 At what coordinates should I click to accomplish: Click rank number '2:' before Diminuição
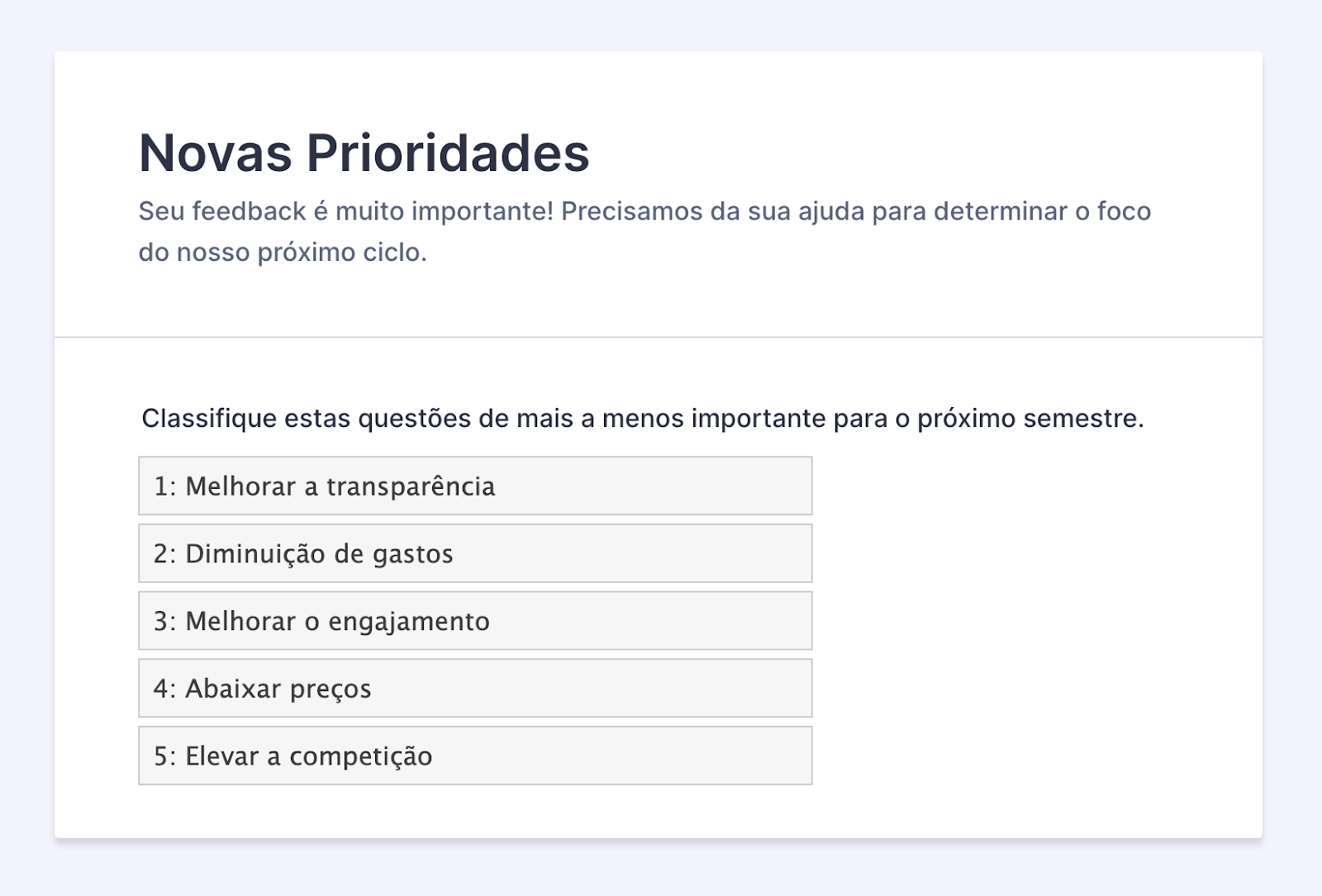pyautogui.click(x=164, y=554)
